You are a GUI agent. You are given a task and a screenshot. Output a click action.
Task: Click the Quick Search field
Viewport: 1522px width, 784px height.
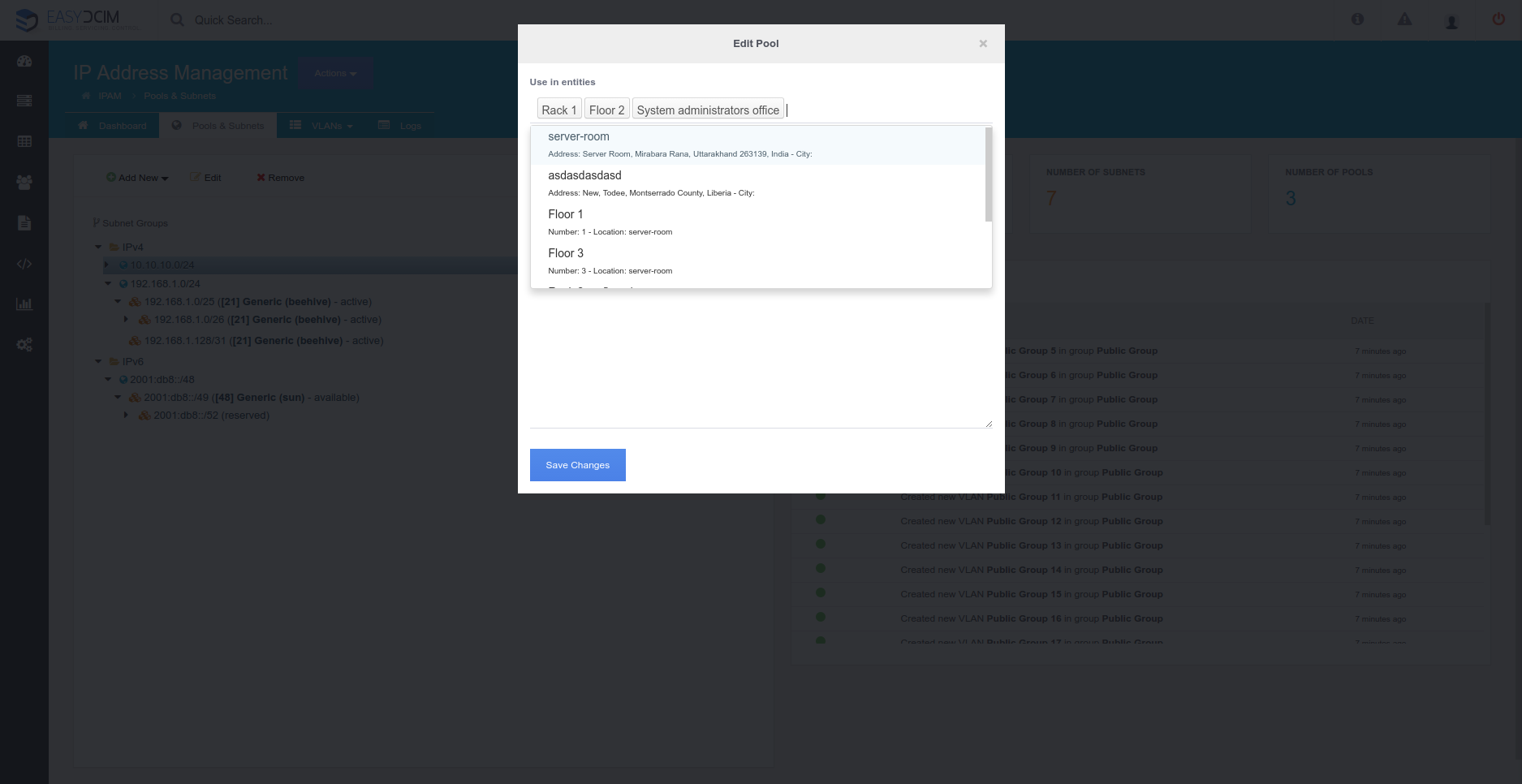pos(234,19)
